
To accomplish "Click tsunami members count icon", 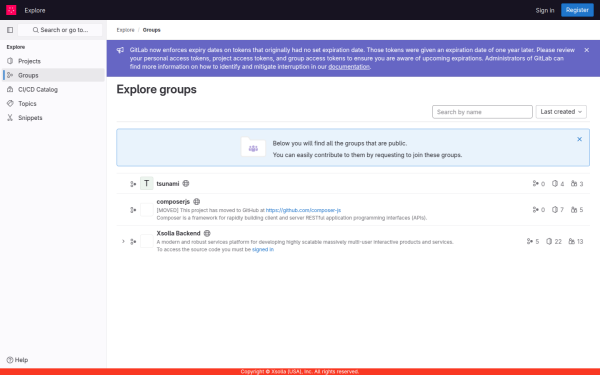I will click(x=574, y=184).
